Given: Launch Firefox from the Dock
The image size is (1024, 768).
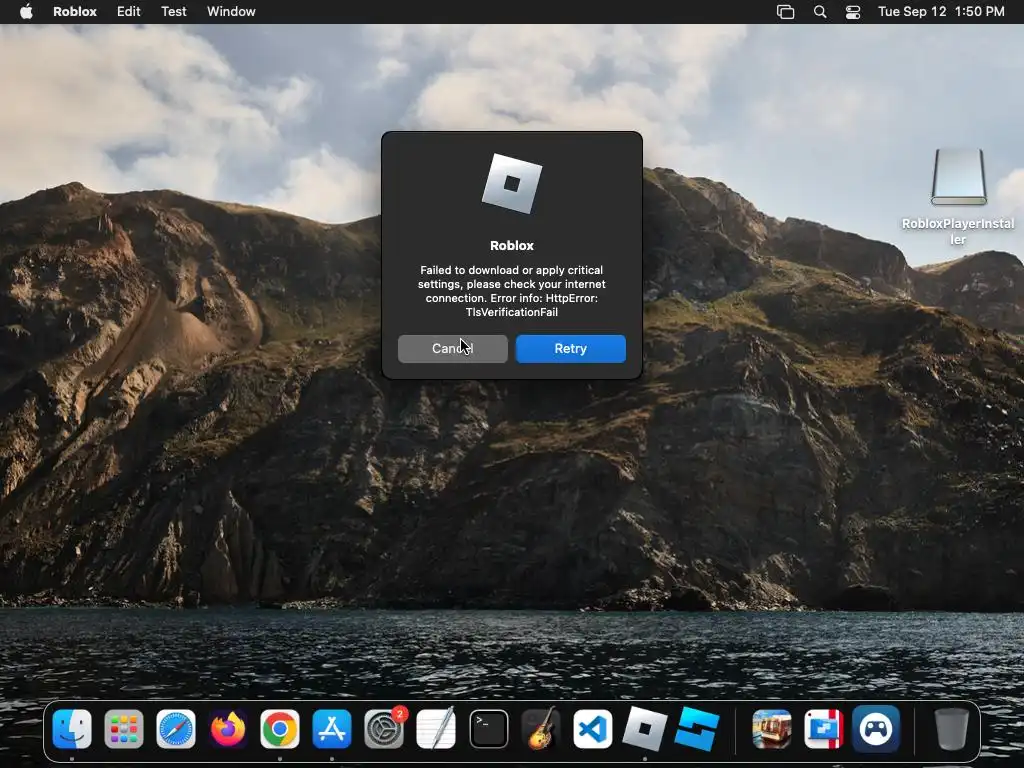Looking at the screenshot, I should tap(228, 729).
